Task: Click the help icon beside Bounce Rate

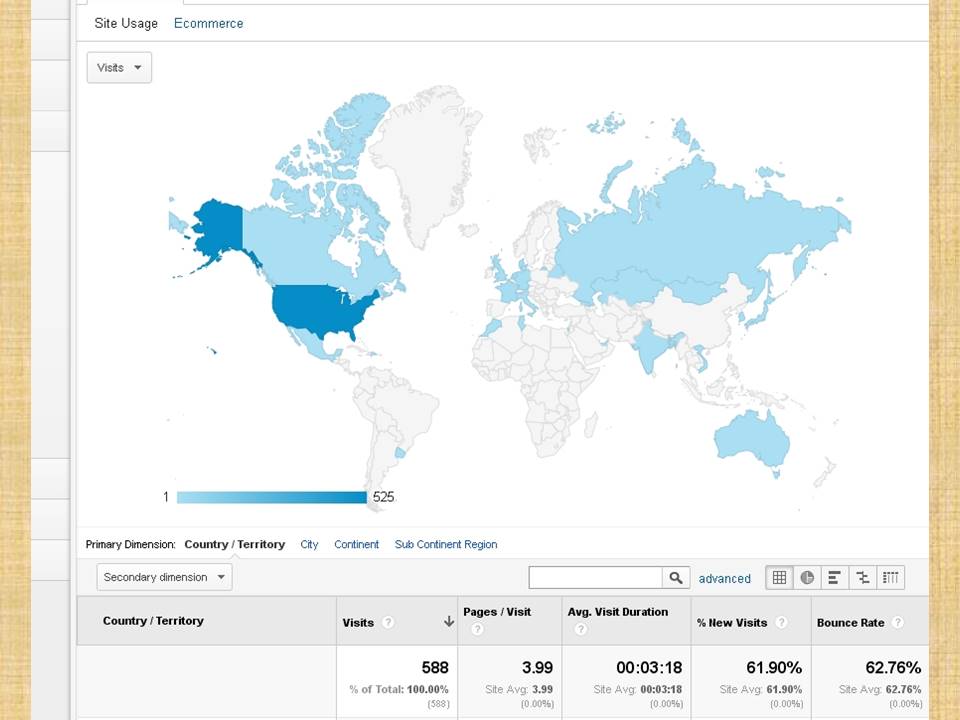Action: pyautogui.click(x=898, y=622)
